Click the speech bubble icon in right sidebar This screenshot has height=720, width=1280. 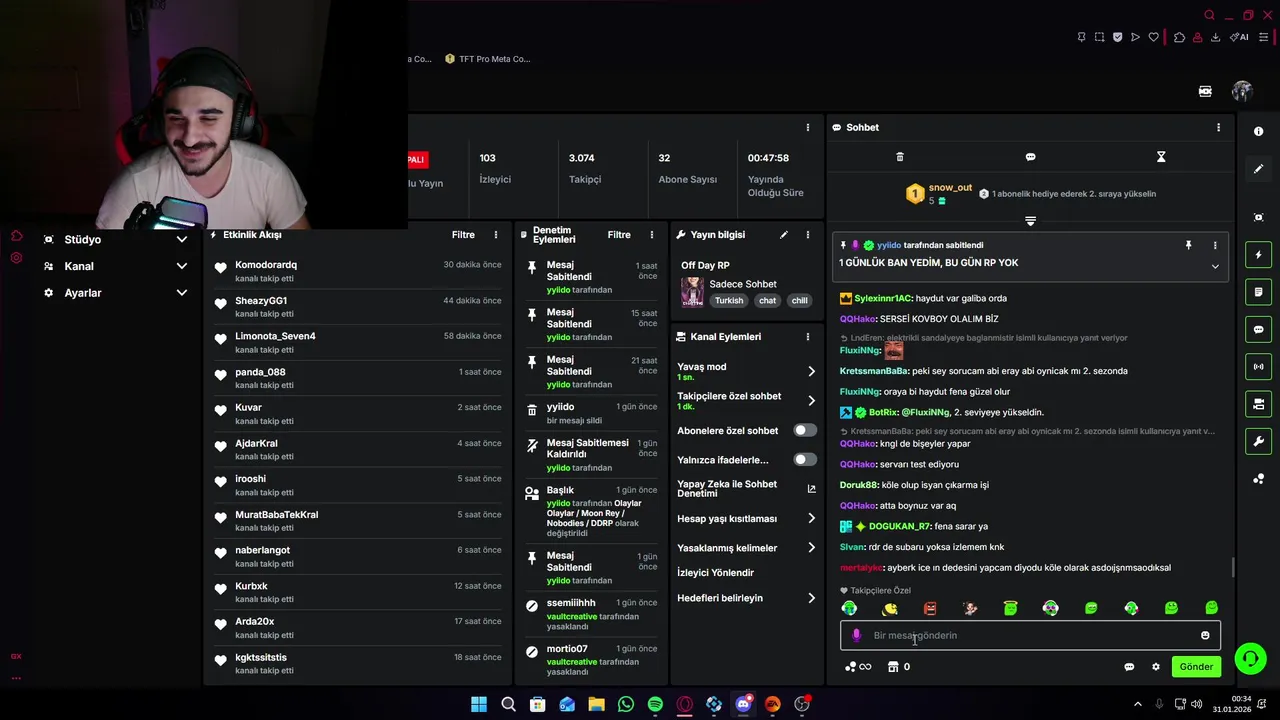(x=1258, y=329)
